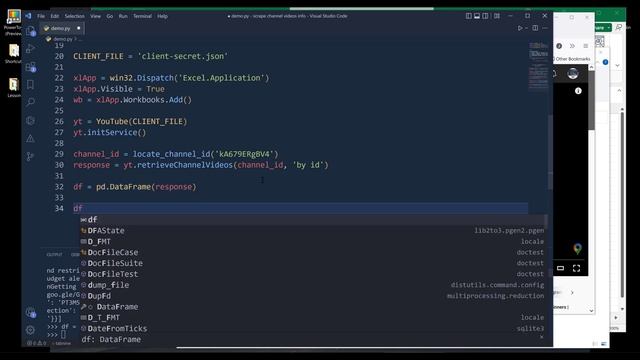Open the File menu
The height and width of the screenshot is (360, 640).
click(x=41, y=16)
